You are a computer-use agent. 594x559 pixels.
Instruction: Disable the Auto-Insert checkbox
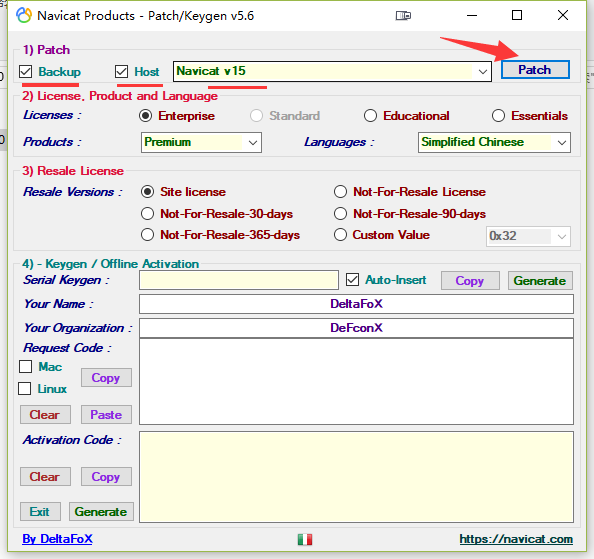pos(352,280)
